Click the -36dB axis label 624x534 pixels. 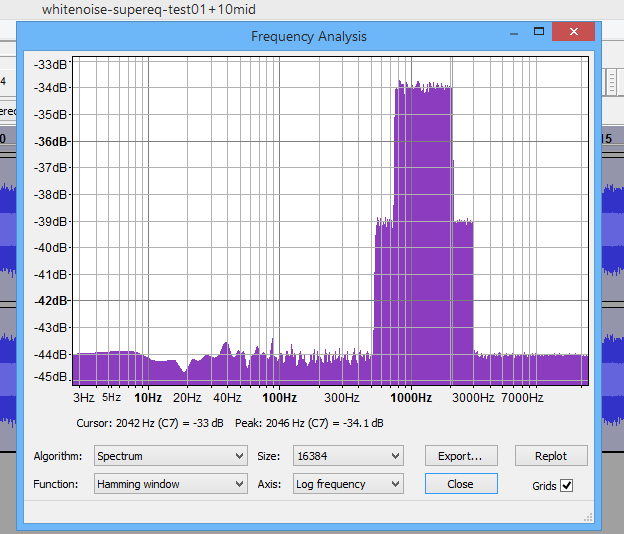click(x=51, y=142)
